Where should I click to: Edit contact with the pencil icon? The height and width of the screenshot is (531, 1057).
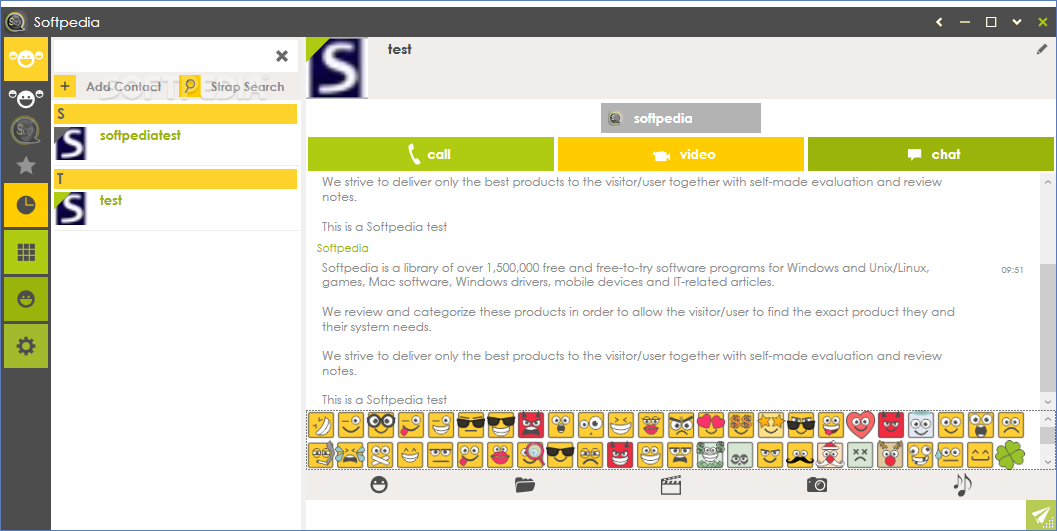pyautogui.click(x=1041, y=49)
